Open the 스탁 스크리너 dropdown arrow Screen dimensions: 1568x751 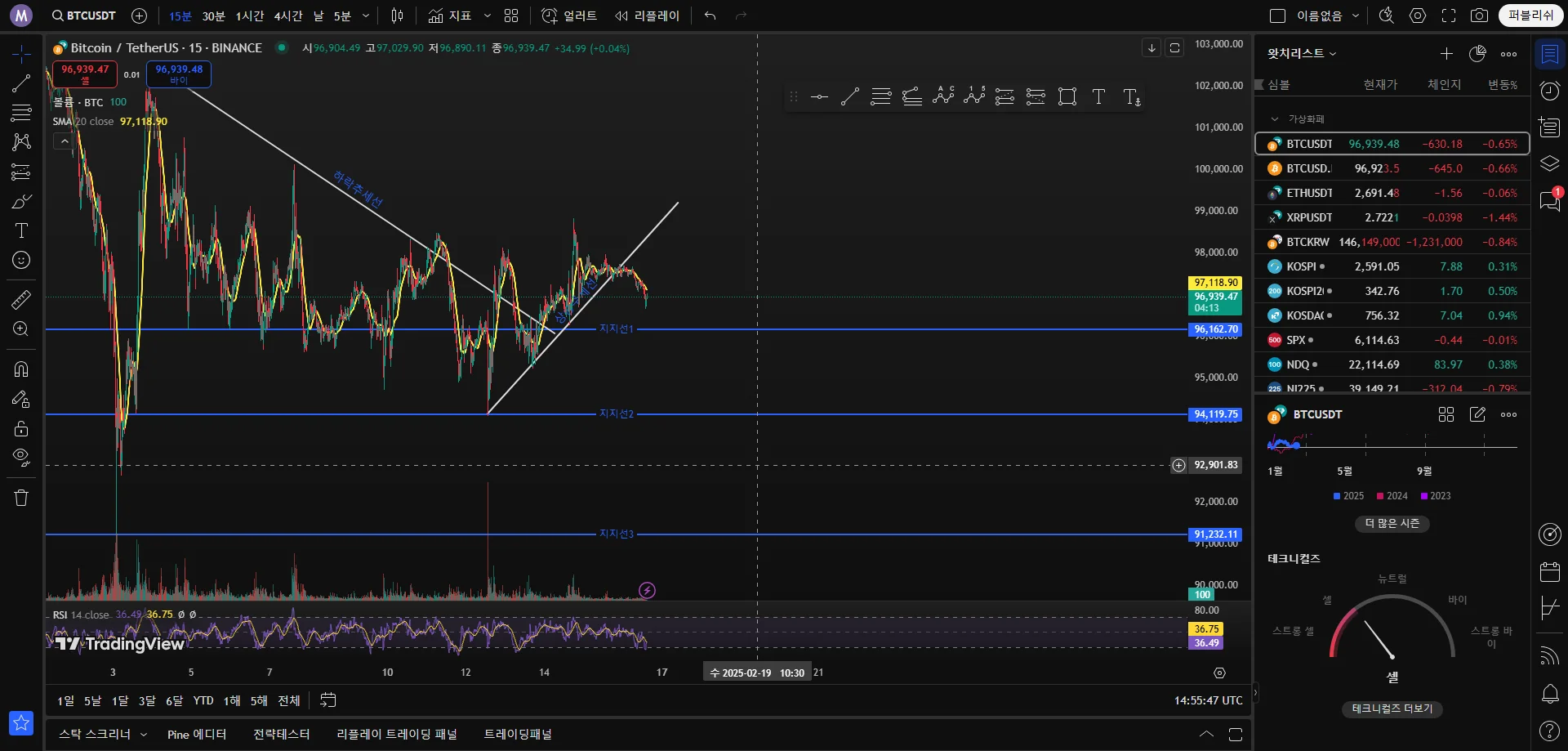(x=144, y=735)
